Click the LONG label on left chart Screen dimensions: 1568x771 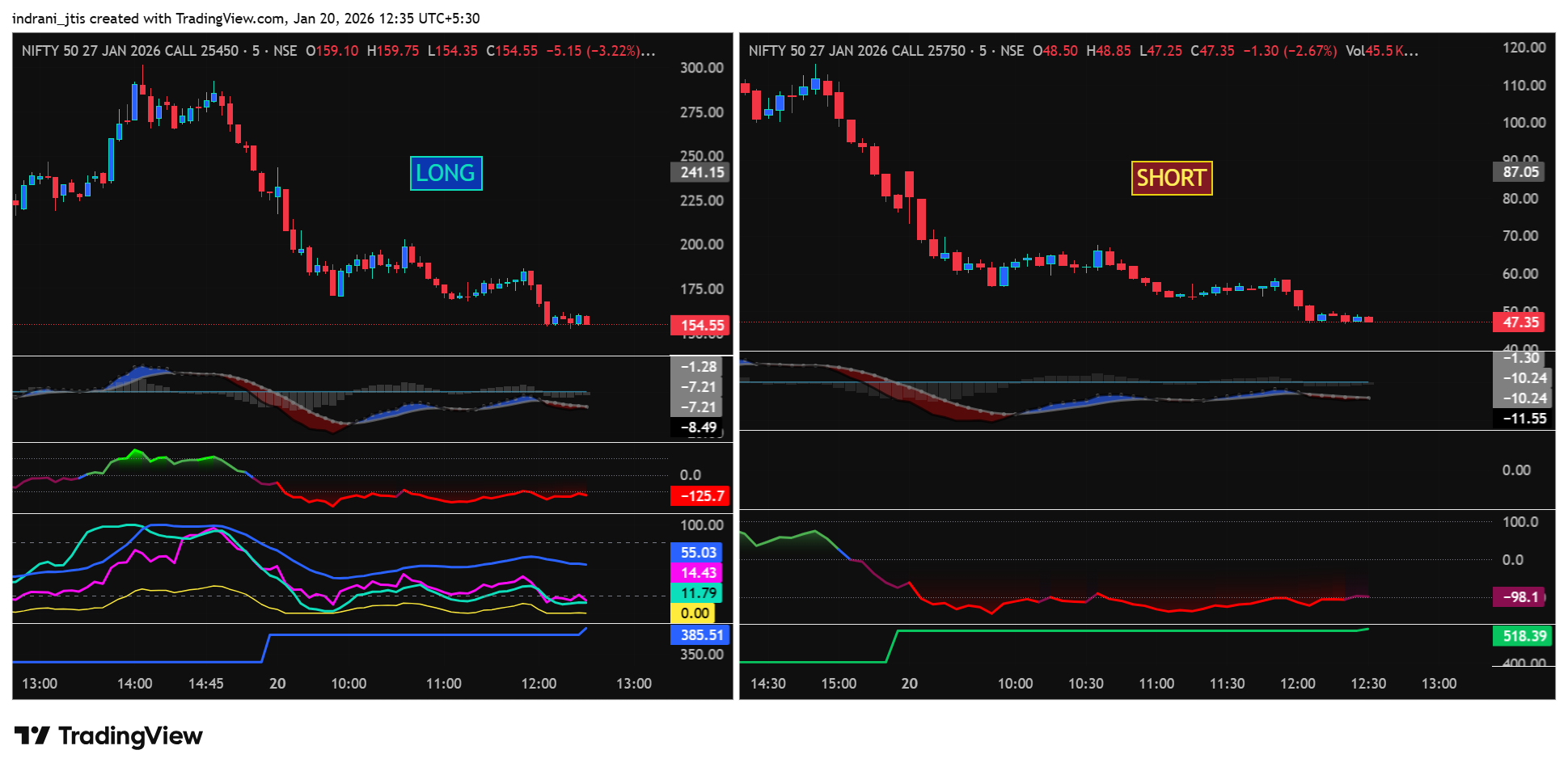(x=446, y=173)
